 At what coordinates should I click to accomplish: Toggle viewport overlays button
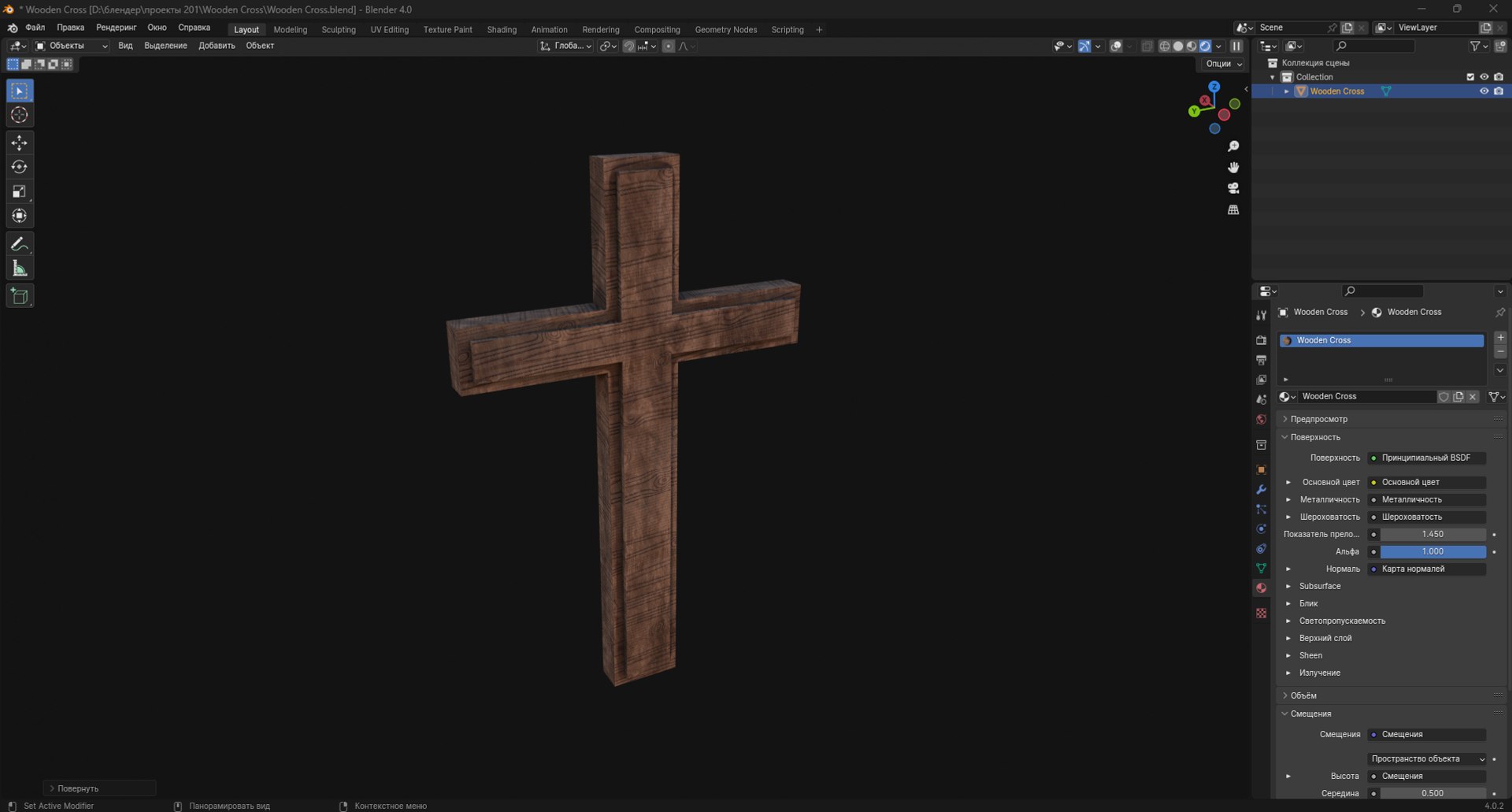1116,46
